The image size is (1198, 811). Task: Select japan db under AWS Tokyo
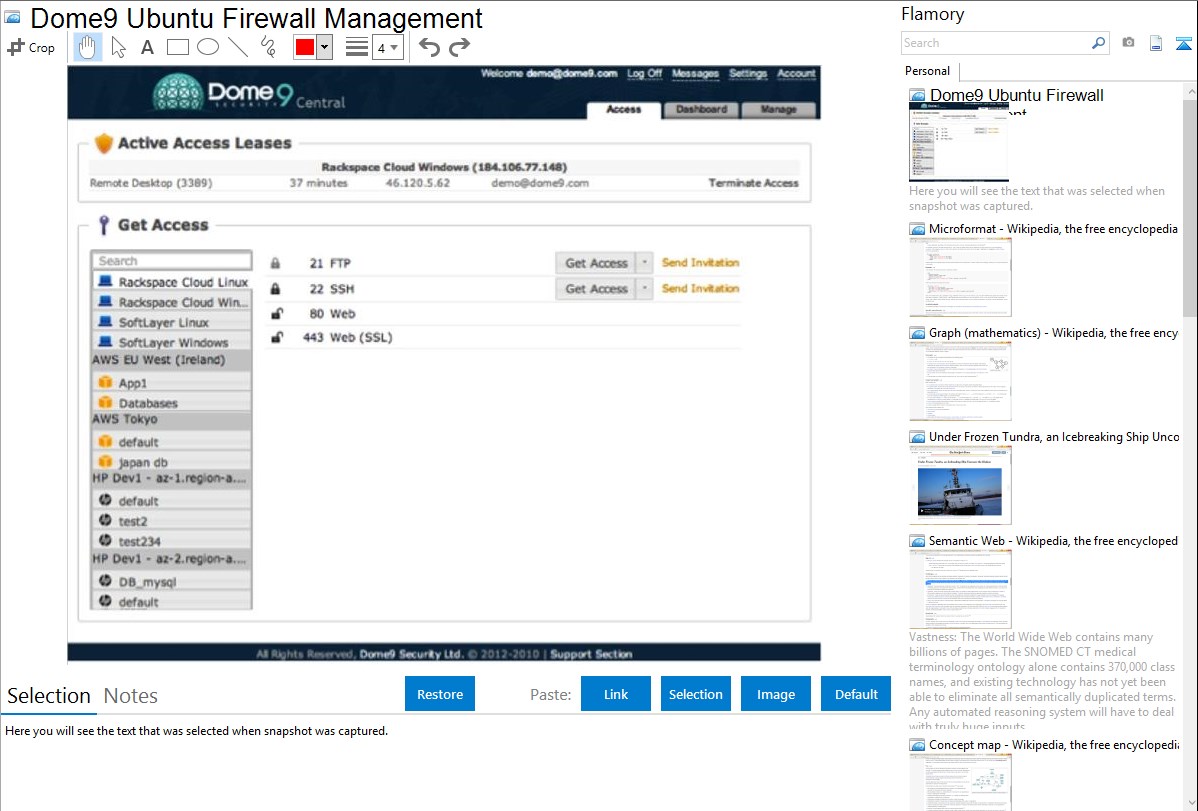click(x=172, y=462)
